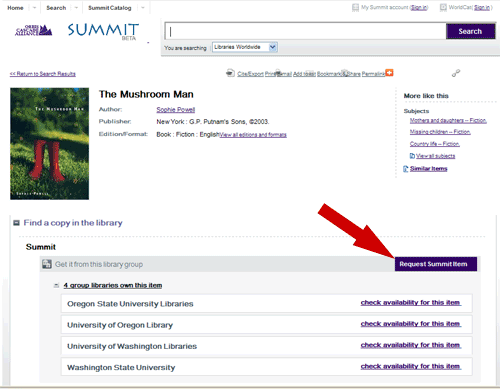500x389 pixels.
Task: Click The Mushroom Man title heading
Action: (x=146, y=94)
